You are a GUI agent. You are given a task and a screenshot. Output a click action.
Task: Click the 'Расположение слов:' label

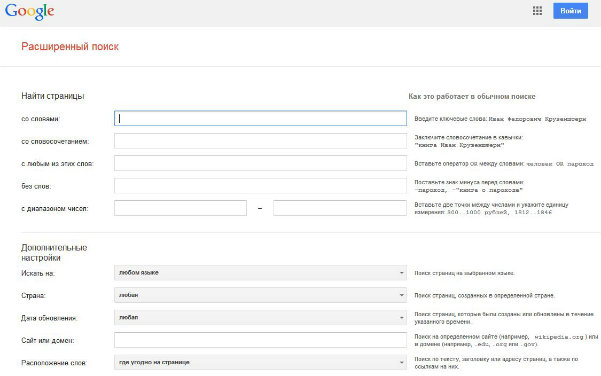[54, 363]
